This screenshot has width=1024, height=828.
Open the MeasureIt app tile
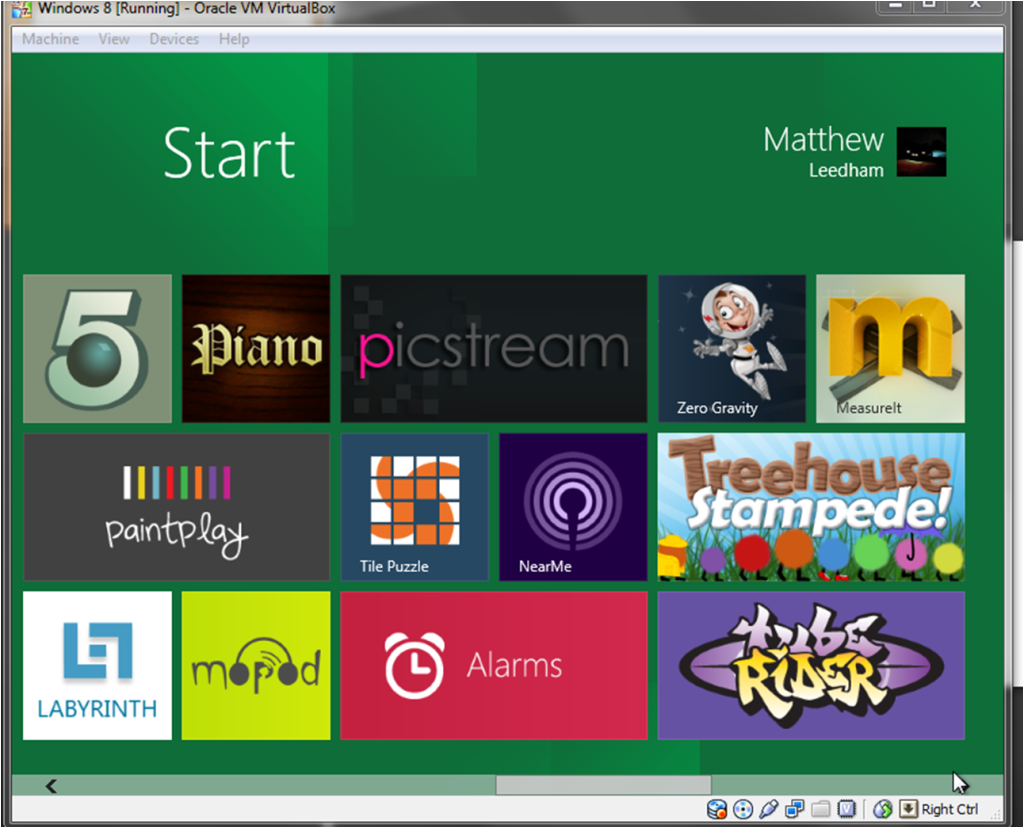click(890, 348)
